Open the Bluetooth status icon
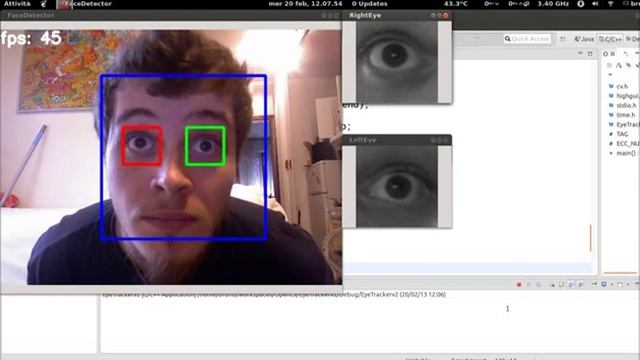The image size is (640, 360). click(580, 4)
